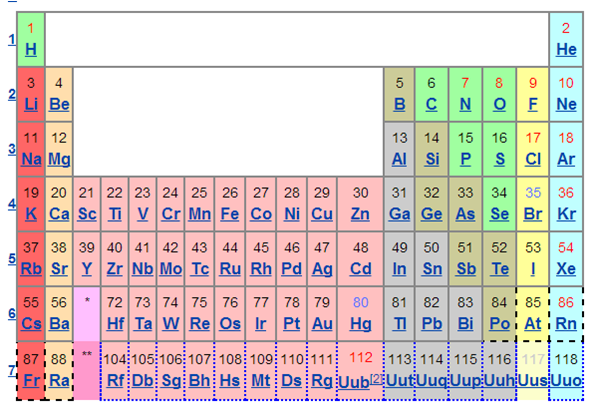Viewport: 593px width, 410px height.
Task: Click the Gold (Au) element link
Action: (322, 324)
